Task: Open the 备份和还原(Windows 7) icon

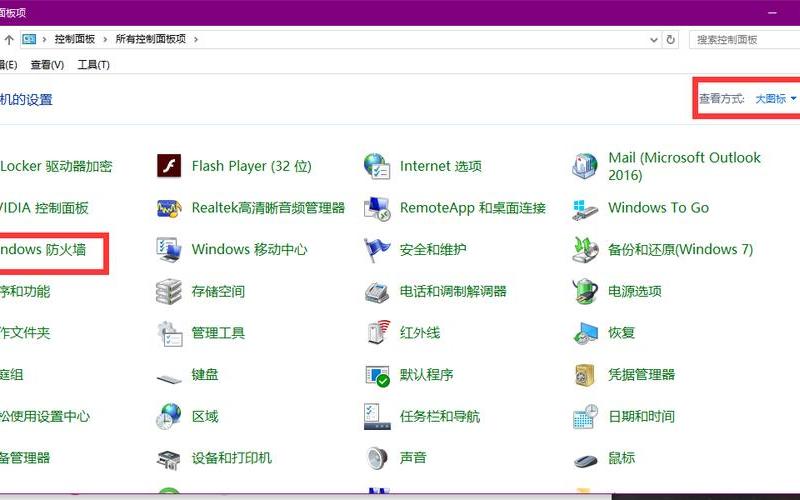Action: (x=585, y=249)
